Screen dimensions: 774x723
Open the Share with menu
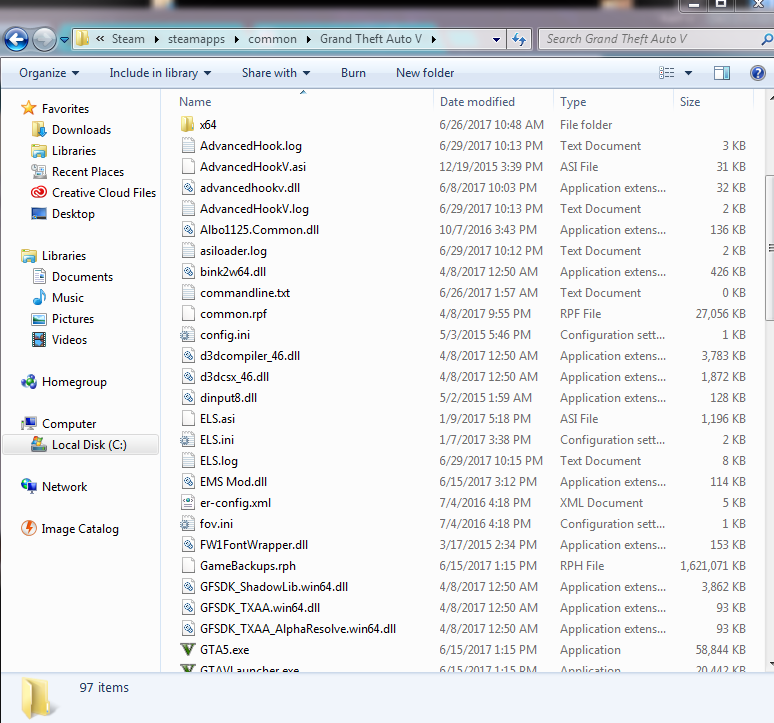(275, 73)
